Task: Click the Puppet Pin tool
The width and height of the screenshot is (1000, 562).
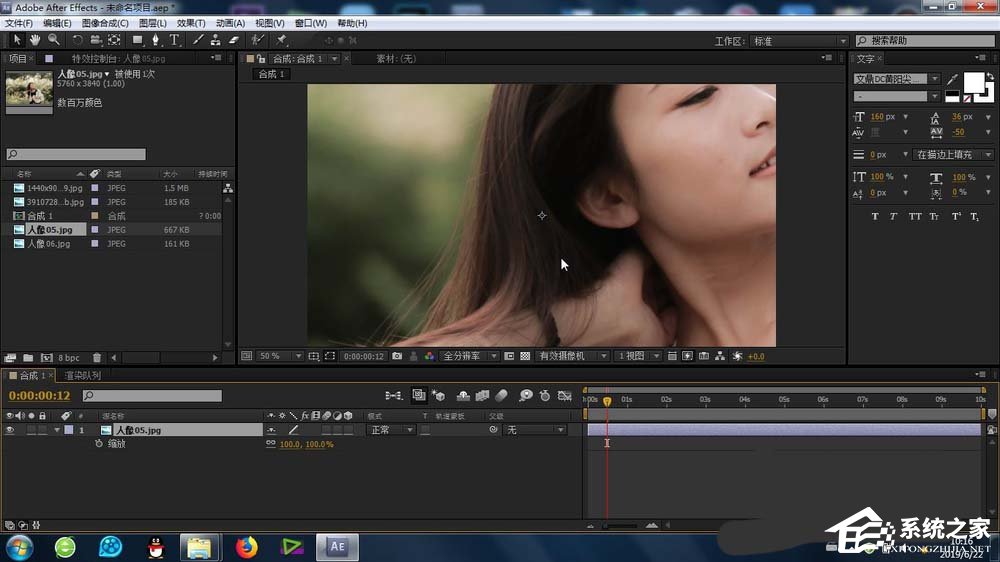Action: 282,40
